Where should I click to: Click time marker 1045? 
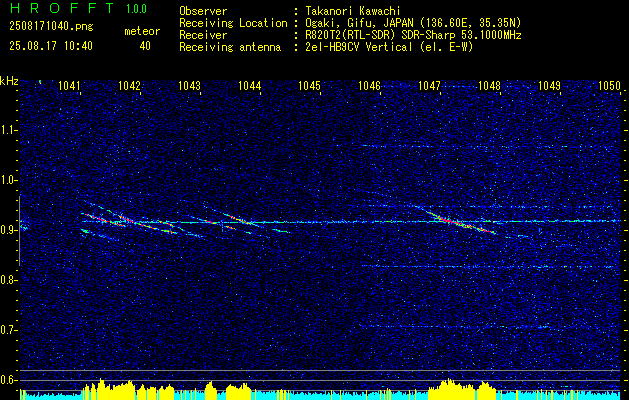(x=310, y=85)
